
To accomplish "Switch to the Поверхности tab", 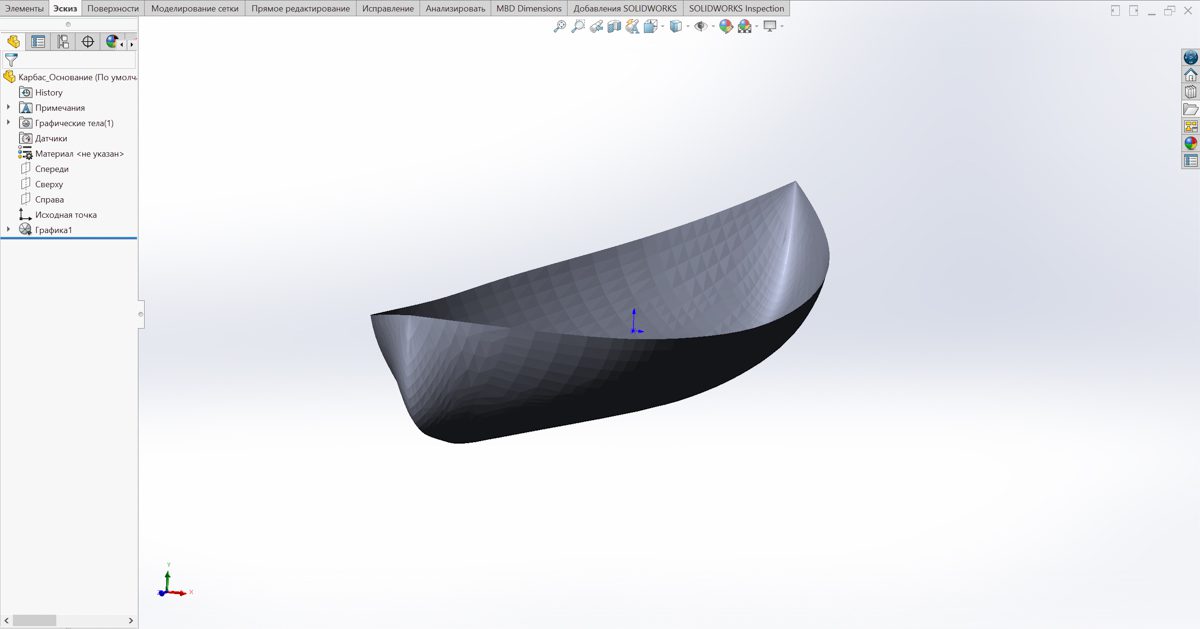I will pyautogui.click(x=112, y=8).
